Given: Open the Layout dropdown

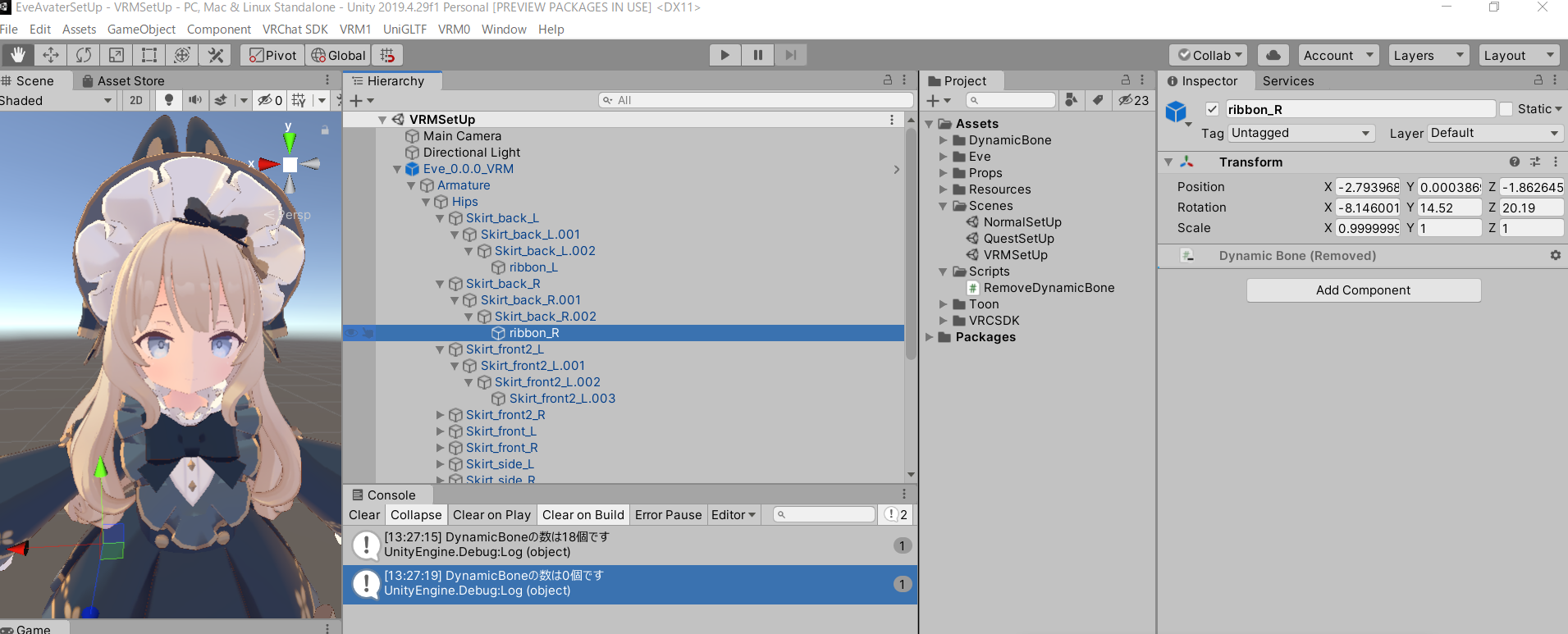Looking at the screenshot, I should [x=1519, y=55].
